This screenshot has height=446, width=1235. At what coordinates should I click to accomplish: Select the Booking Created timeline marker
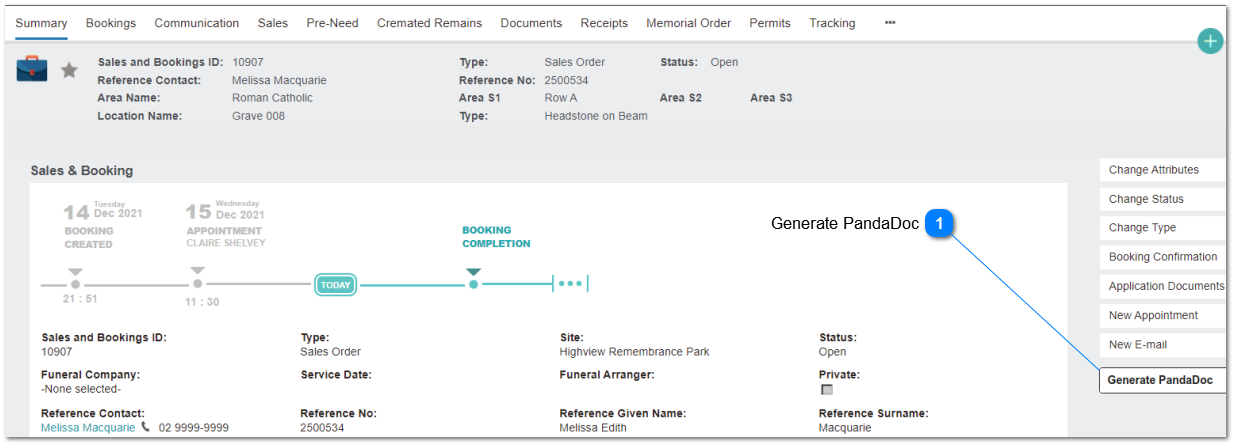coord(76,279)
